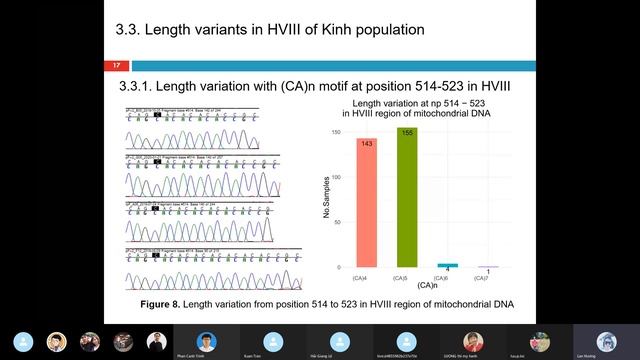
Task: Select the dark brown group-photo avatar
Action: coord(123,342)
